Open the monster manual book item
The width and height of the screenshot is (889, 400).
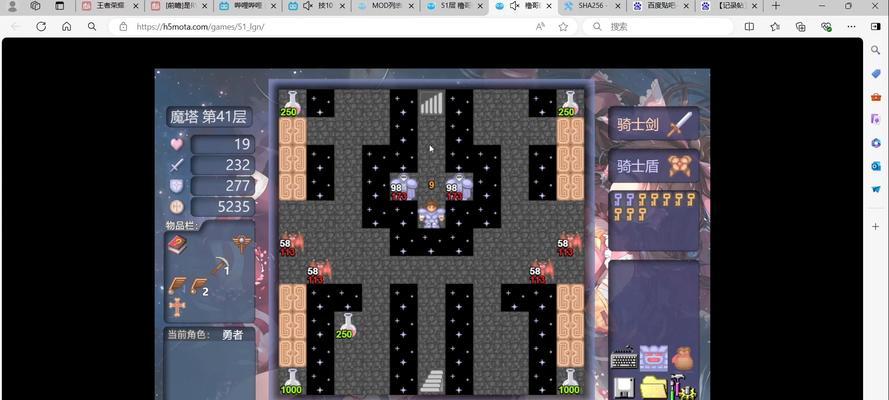[177, 245]
